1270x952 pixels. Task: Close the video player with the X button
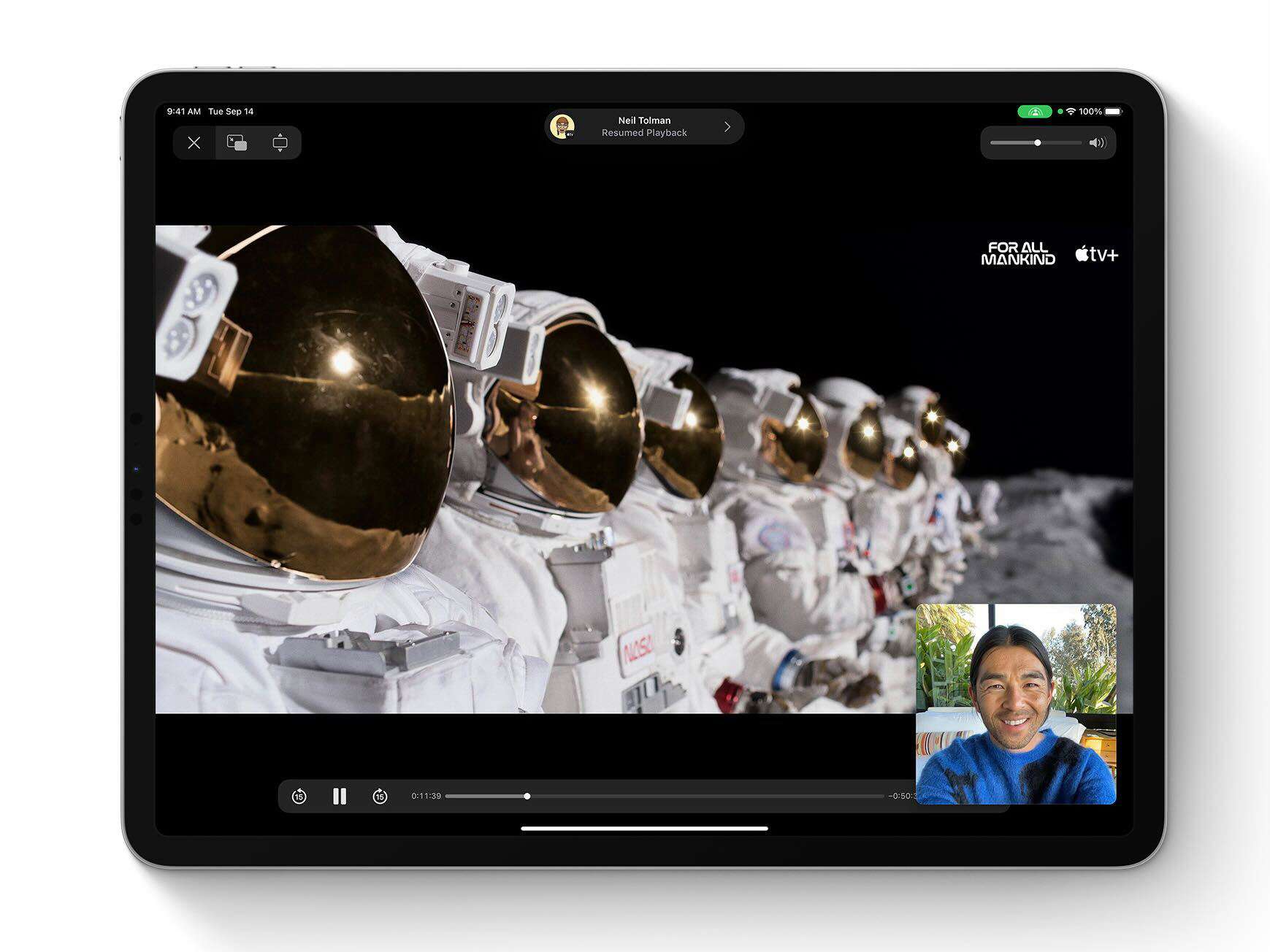point(194,142)
